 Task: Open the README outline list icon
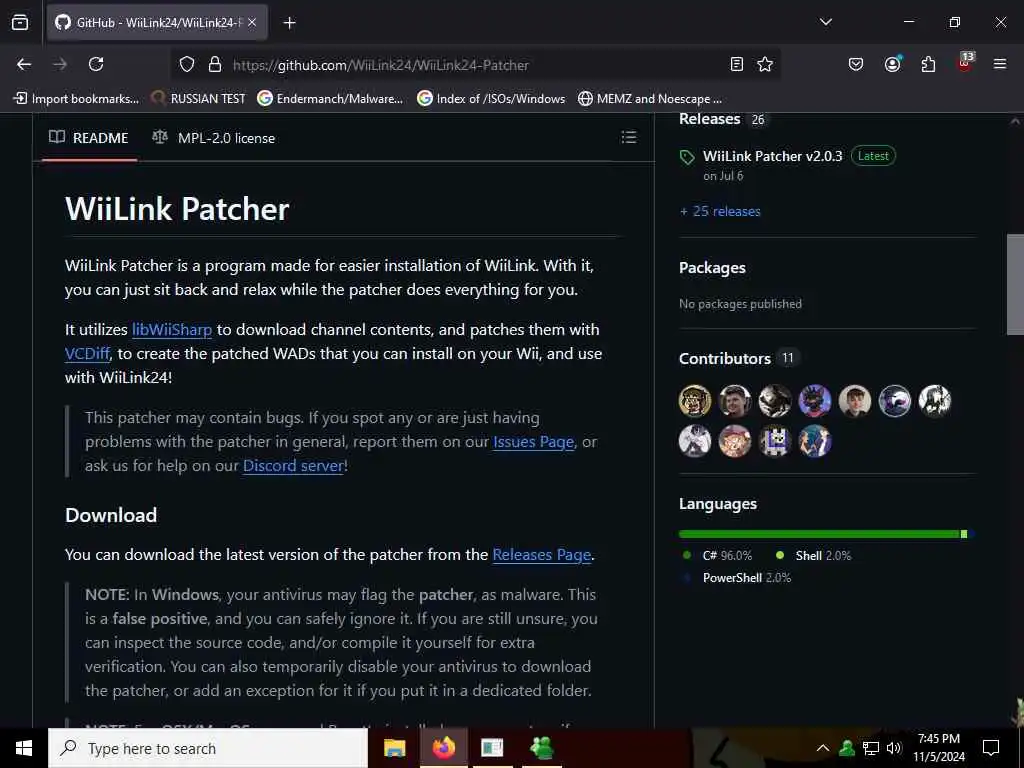pyautogui.click(x=629, y=137)
